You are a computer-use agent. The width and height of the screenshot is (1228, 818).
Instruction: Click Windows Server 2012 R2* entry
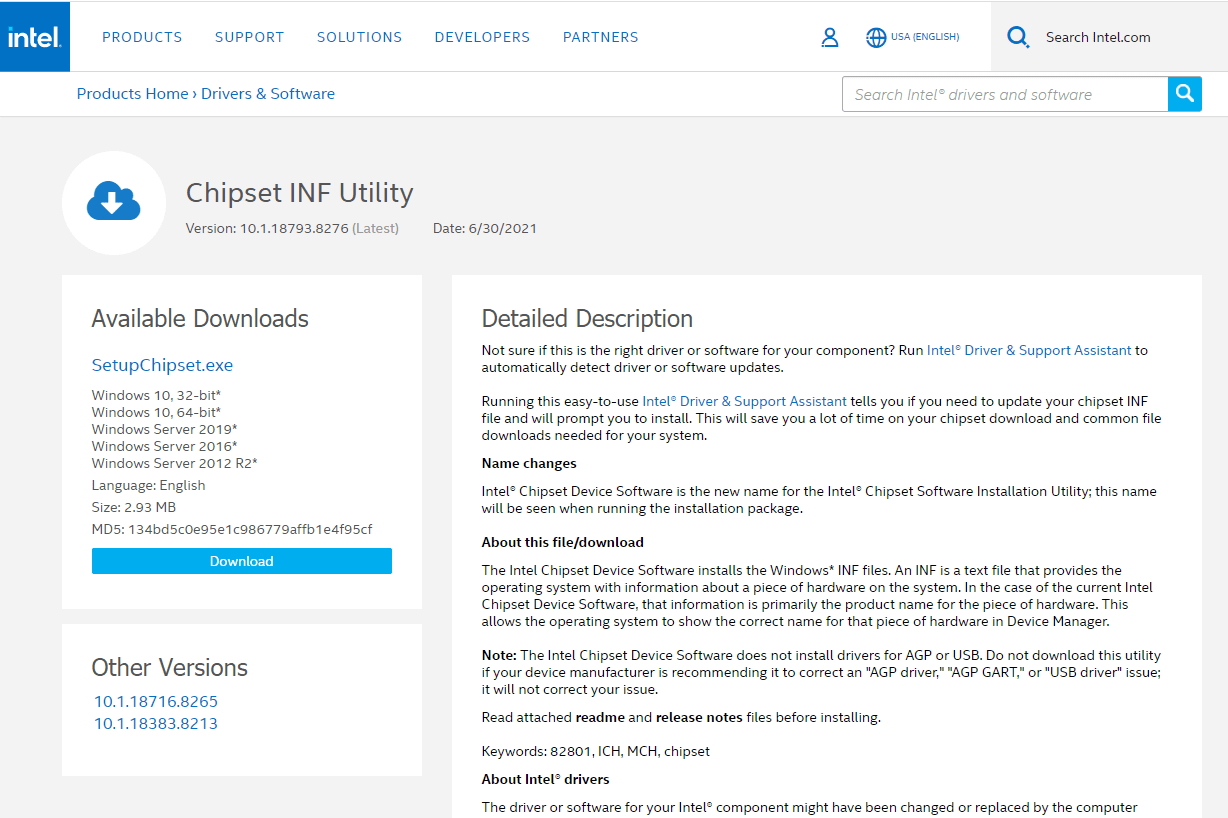(175, 463)
